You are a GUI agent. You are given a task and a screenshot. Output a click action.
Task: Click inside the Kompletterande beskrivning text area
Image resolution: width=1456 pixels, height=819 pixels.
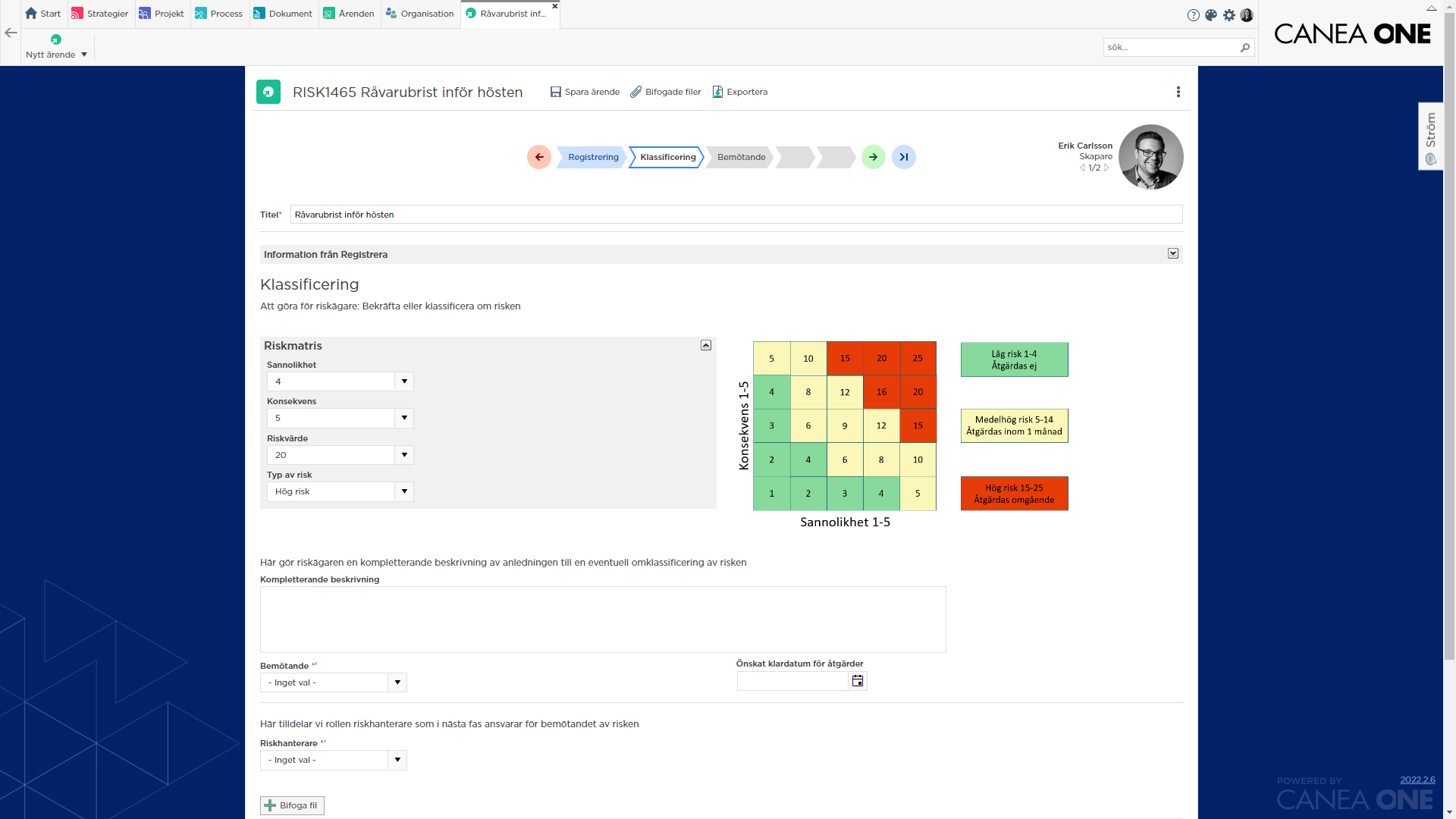pos(603,619)
